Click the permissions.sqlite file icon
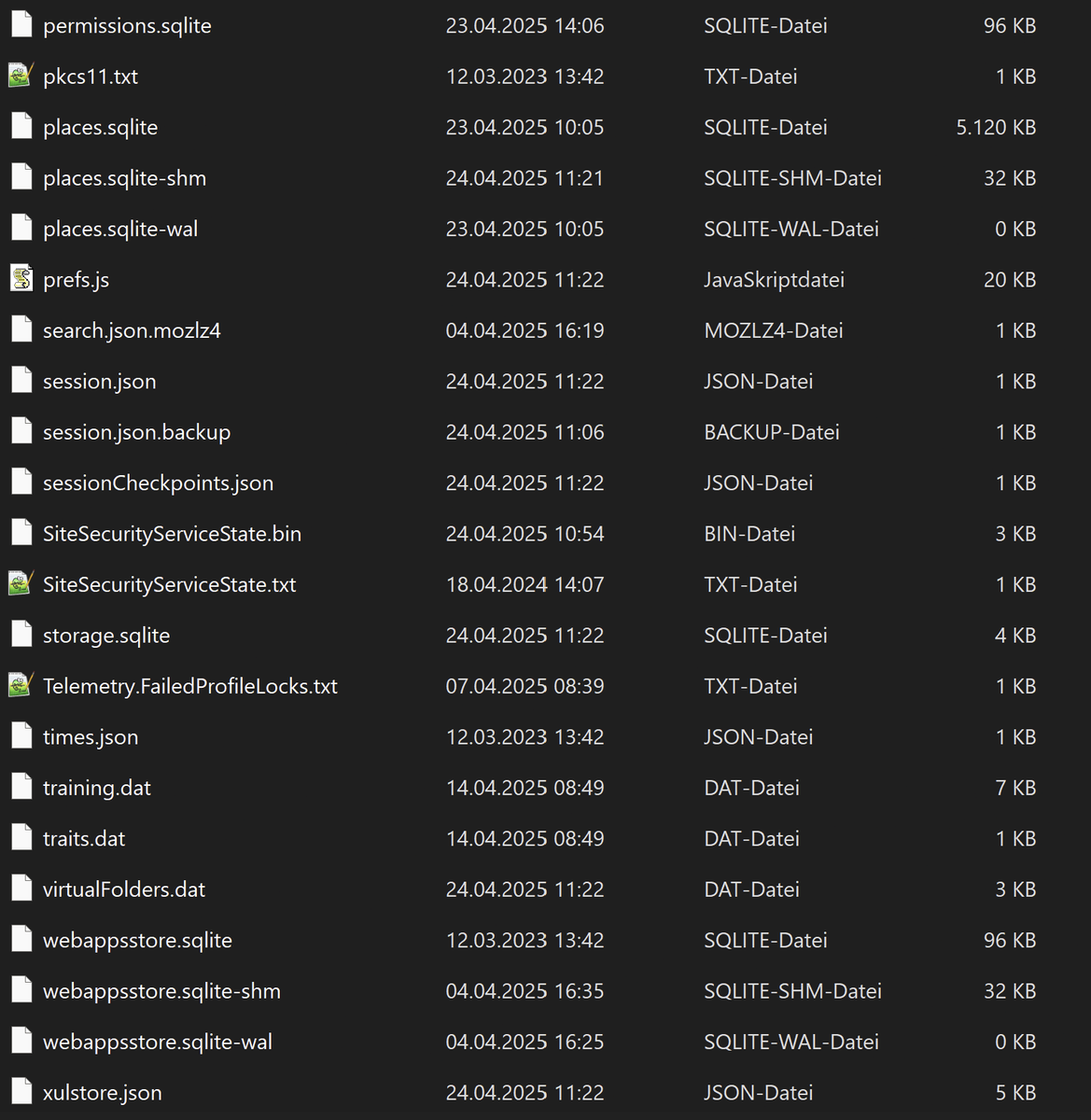 21,25
